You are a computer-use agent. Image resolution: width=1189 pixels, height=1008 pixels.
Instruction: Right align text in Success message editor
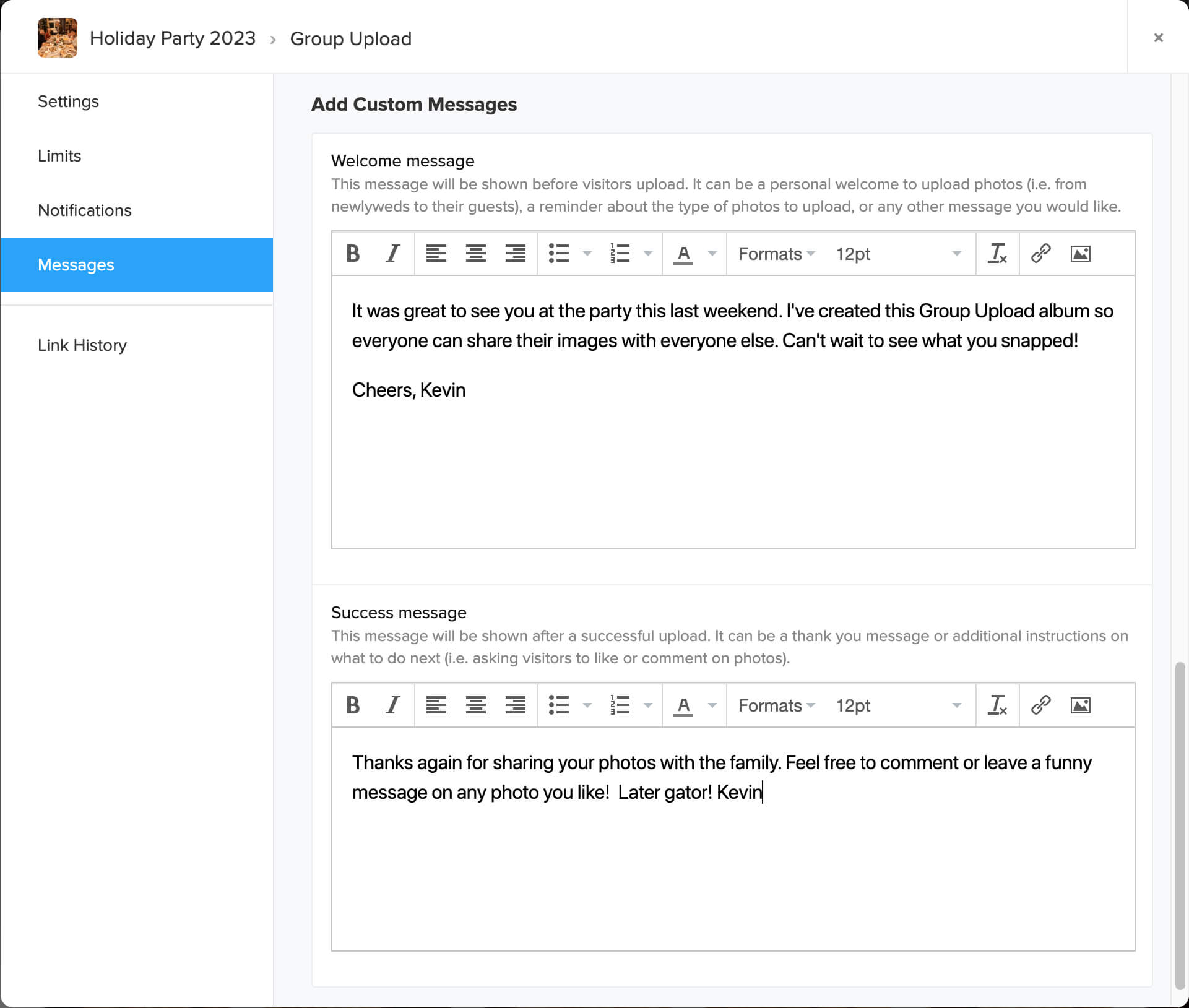pyautogui.click(x=515, y=705)
